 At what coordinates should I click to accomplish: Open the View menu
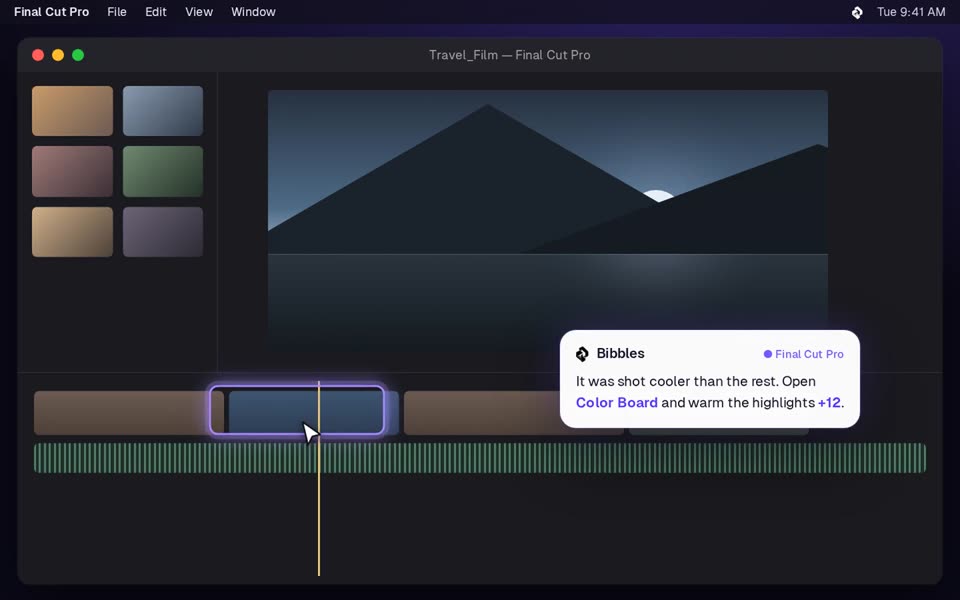(x=199, y=12)
